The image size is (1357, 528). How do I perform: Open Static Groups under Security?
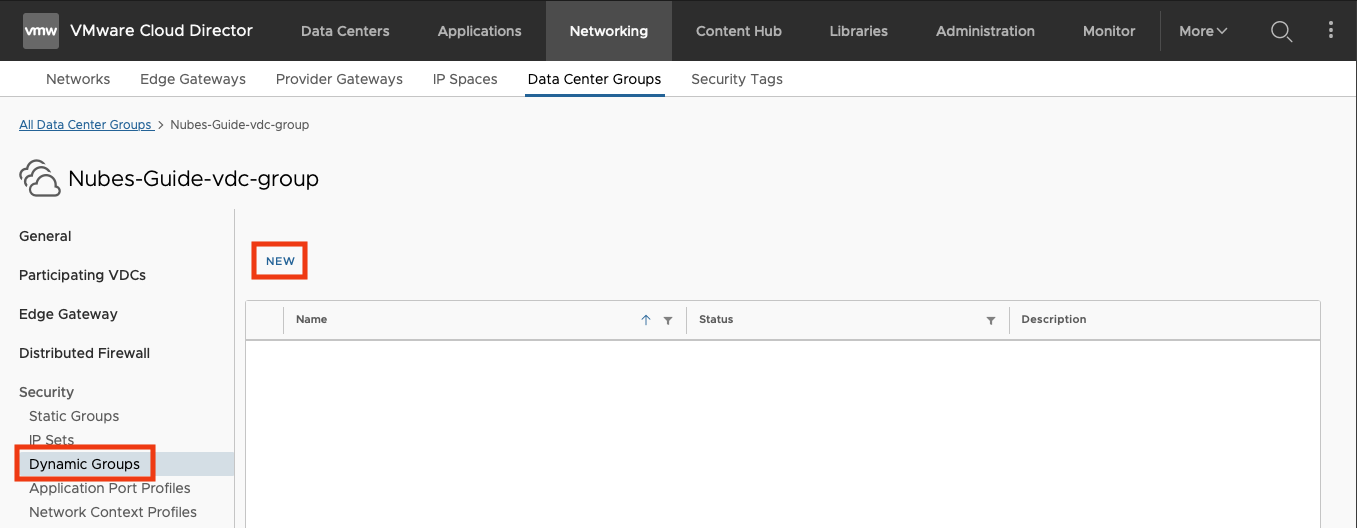(74, 416)
